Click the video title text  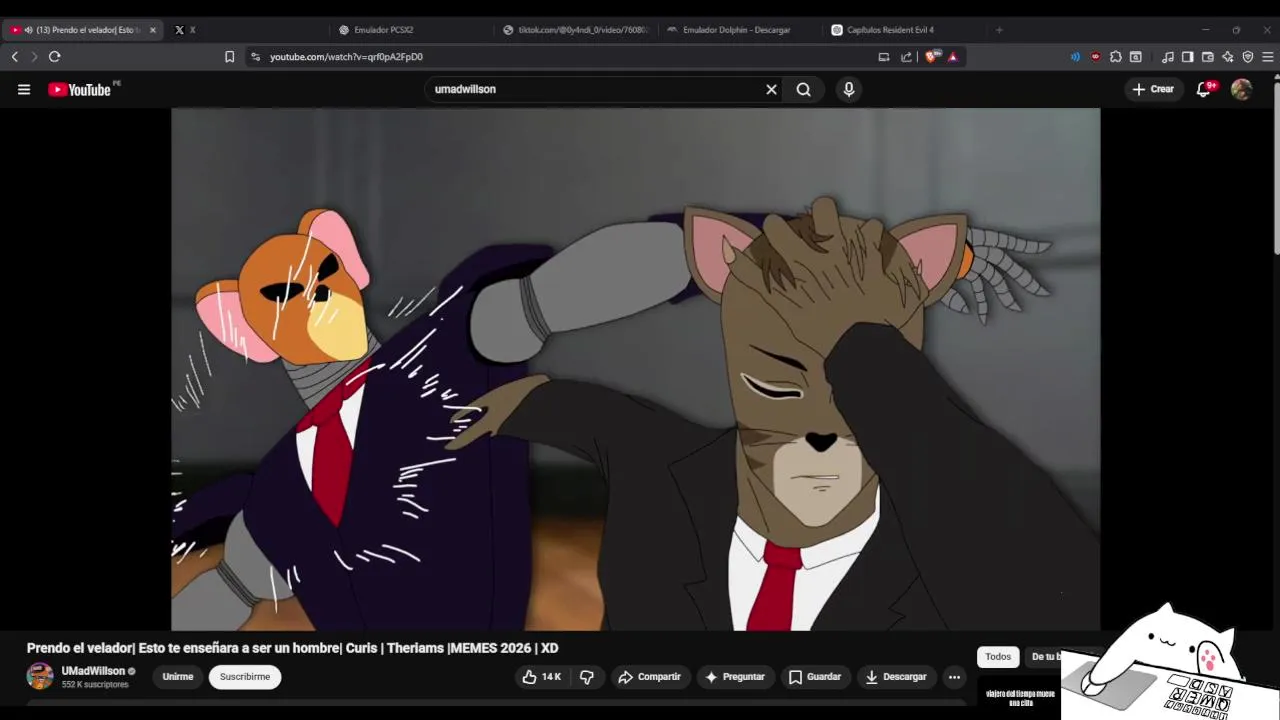292,648
